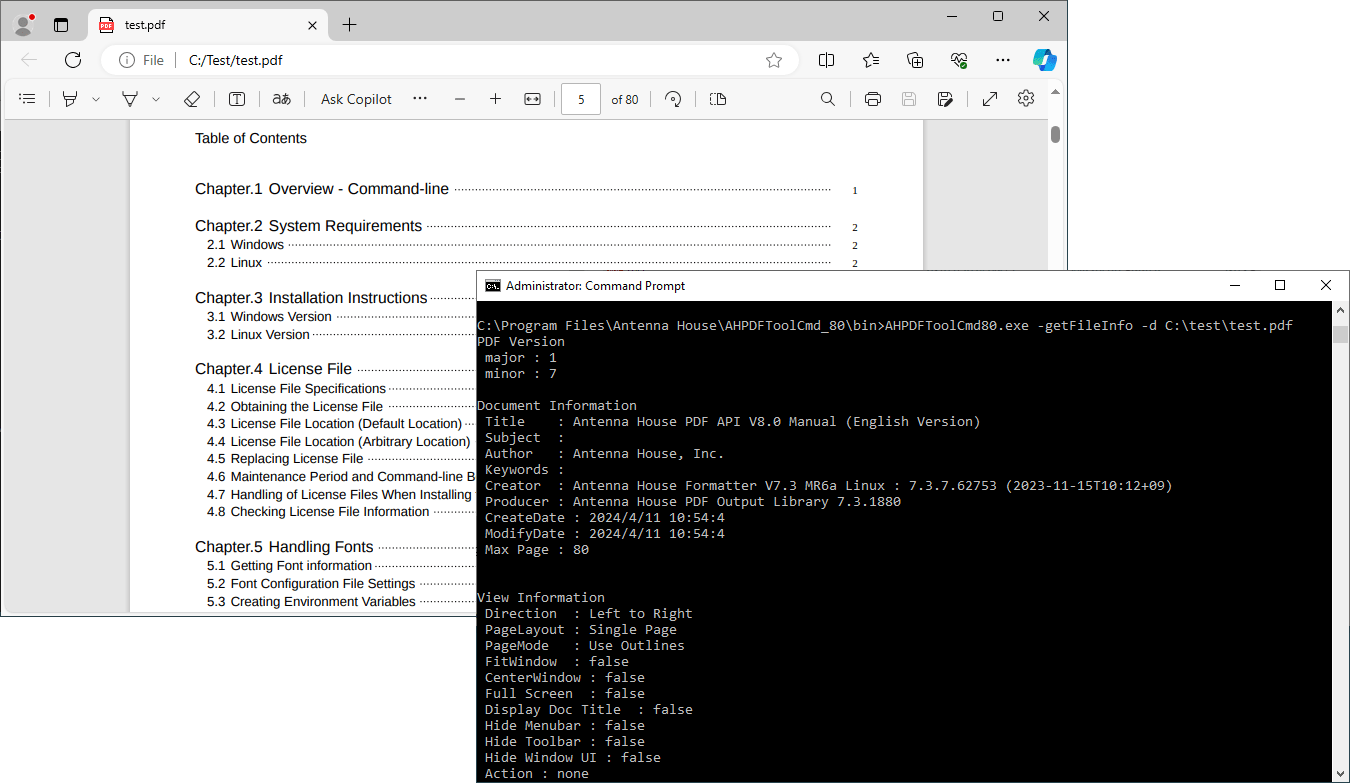
Task: Activate the Add text tool
Action: point(237,99)
